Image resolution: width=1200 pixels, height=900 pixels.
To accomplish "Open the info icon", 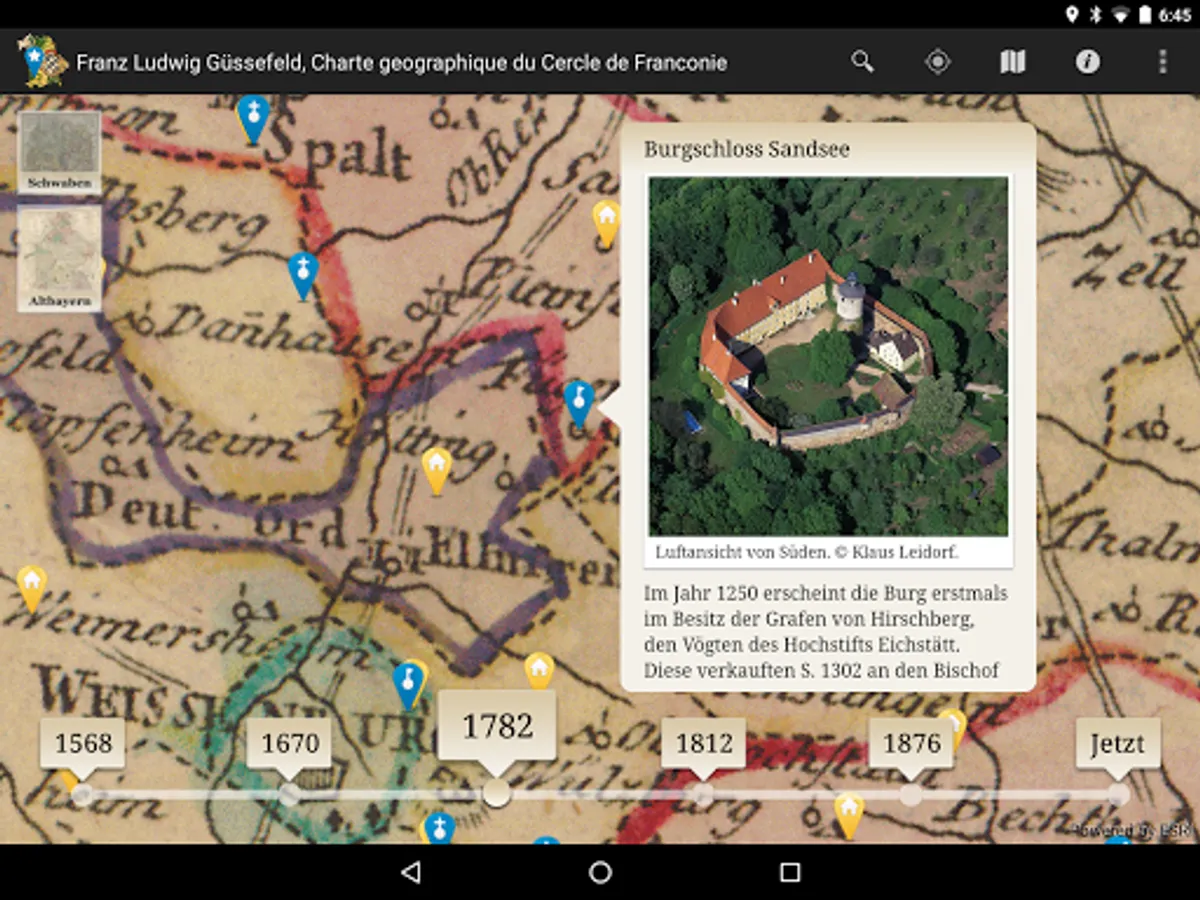I will pos(1088,62).
